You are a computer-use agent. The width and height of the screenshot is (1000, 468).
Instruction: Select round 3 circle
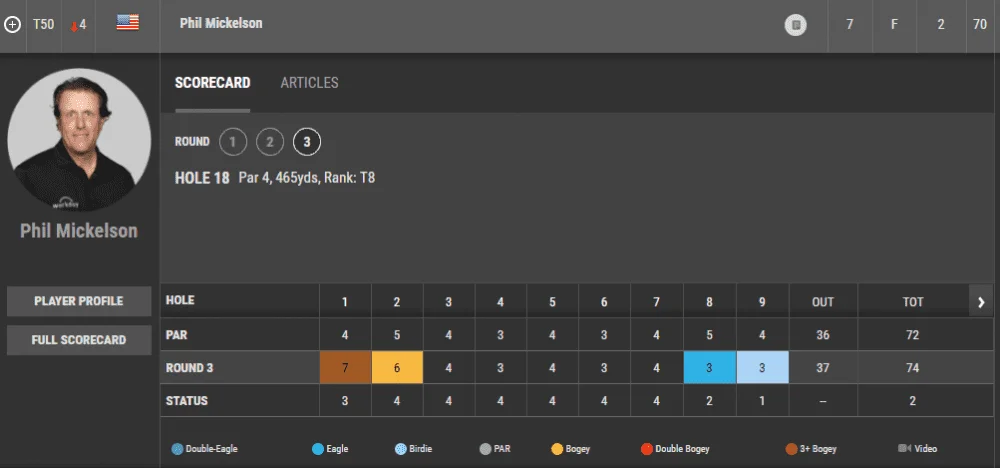pyautogui.click(x=307, y=142)
